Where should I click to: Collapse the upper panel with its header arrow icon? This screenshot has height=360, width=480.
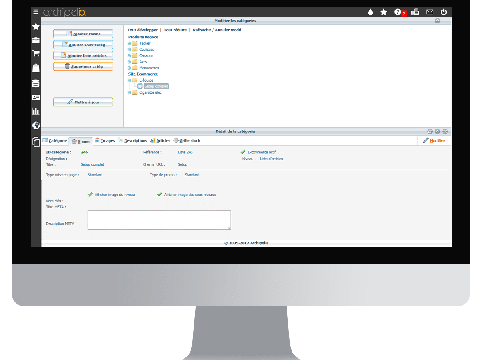437,21
